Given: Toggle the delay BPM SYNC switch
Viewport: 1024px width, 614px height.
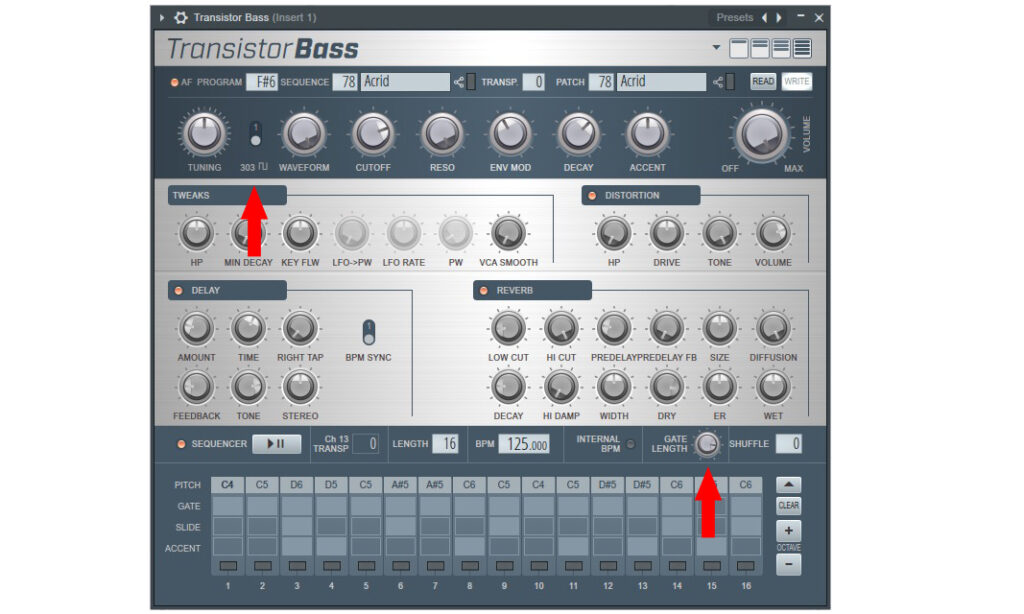Looking at the screenshot, I should point(368,332).
